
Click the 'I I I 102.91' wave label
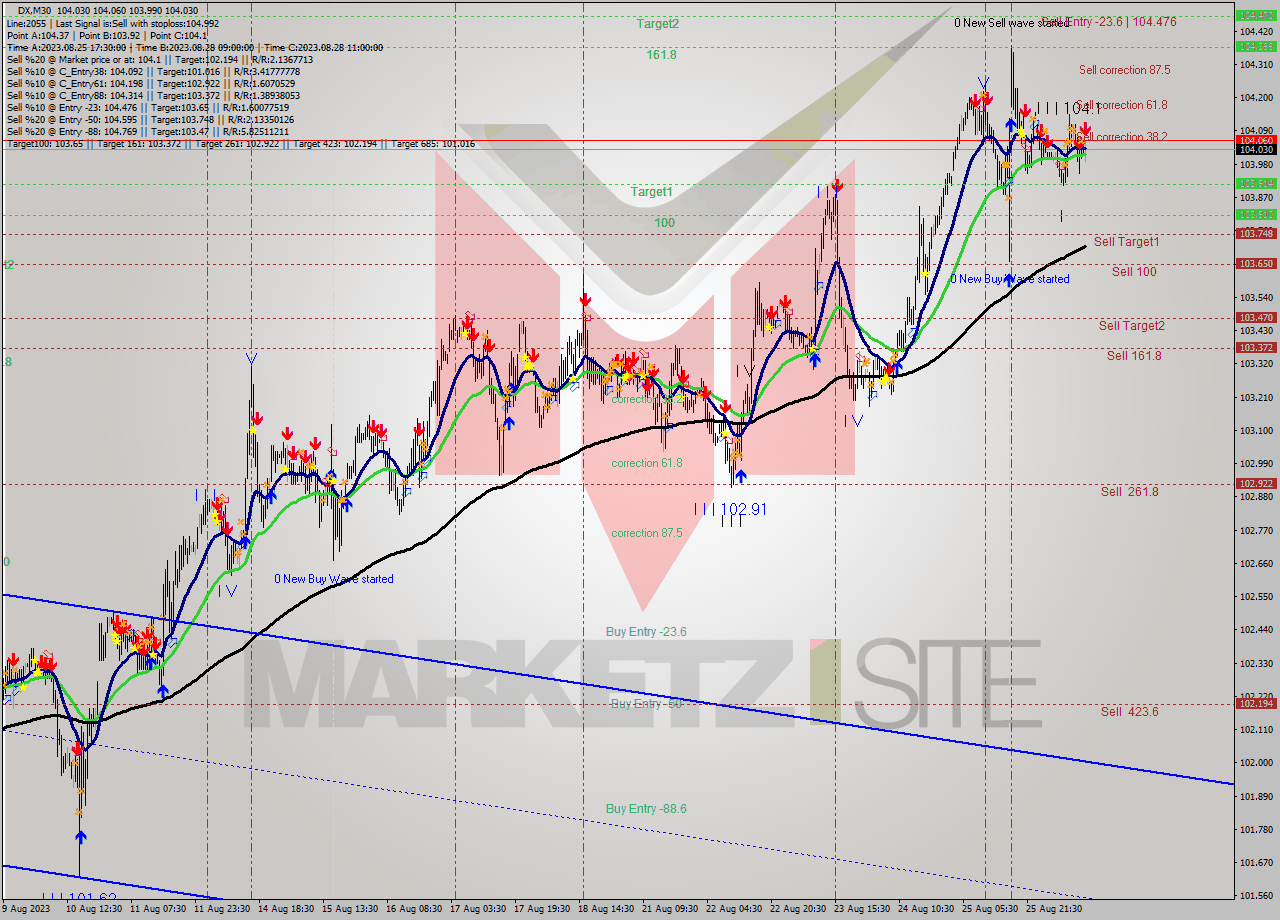731,509
